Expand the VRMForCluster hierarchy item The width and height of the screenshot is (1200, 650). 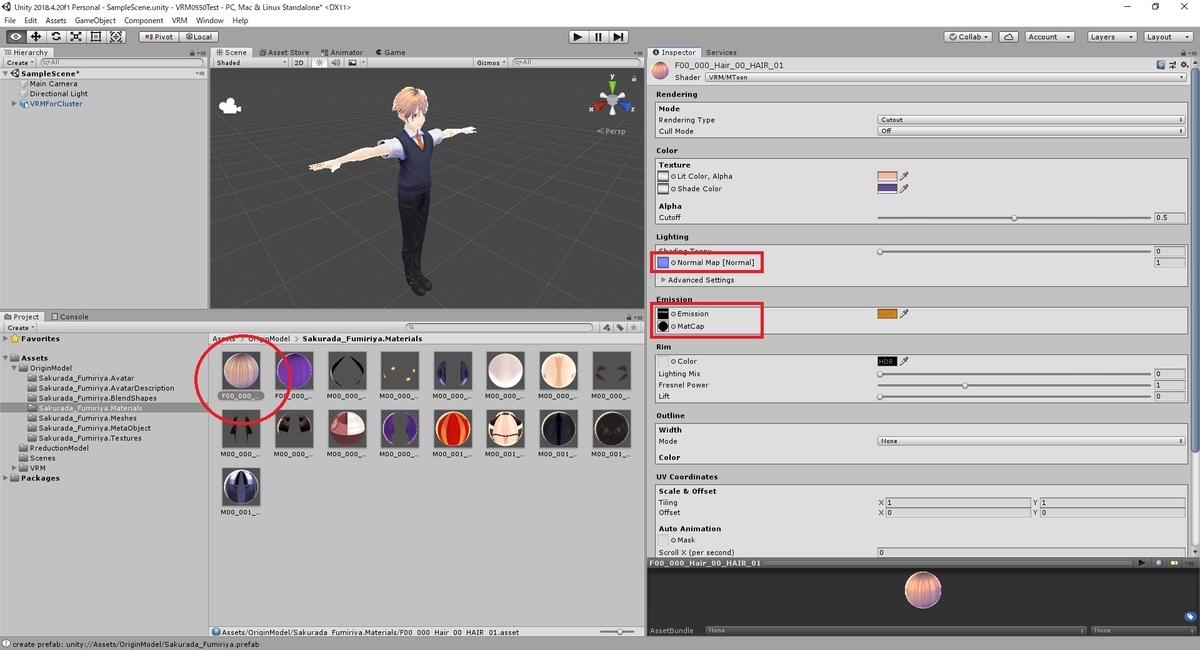15,104
